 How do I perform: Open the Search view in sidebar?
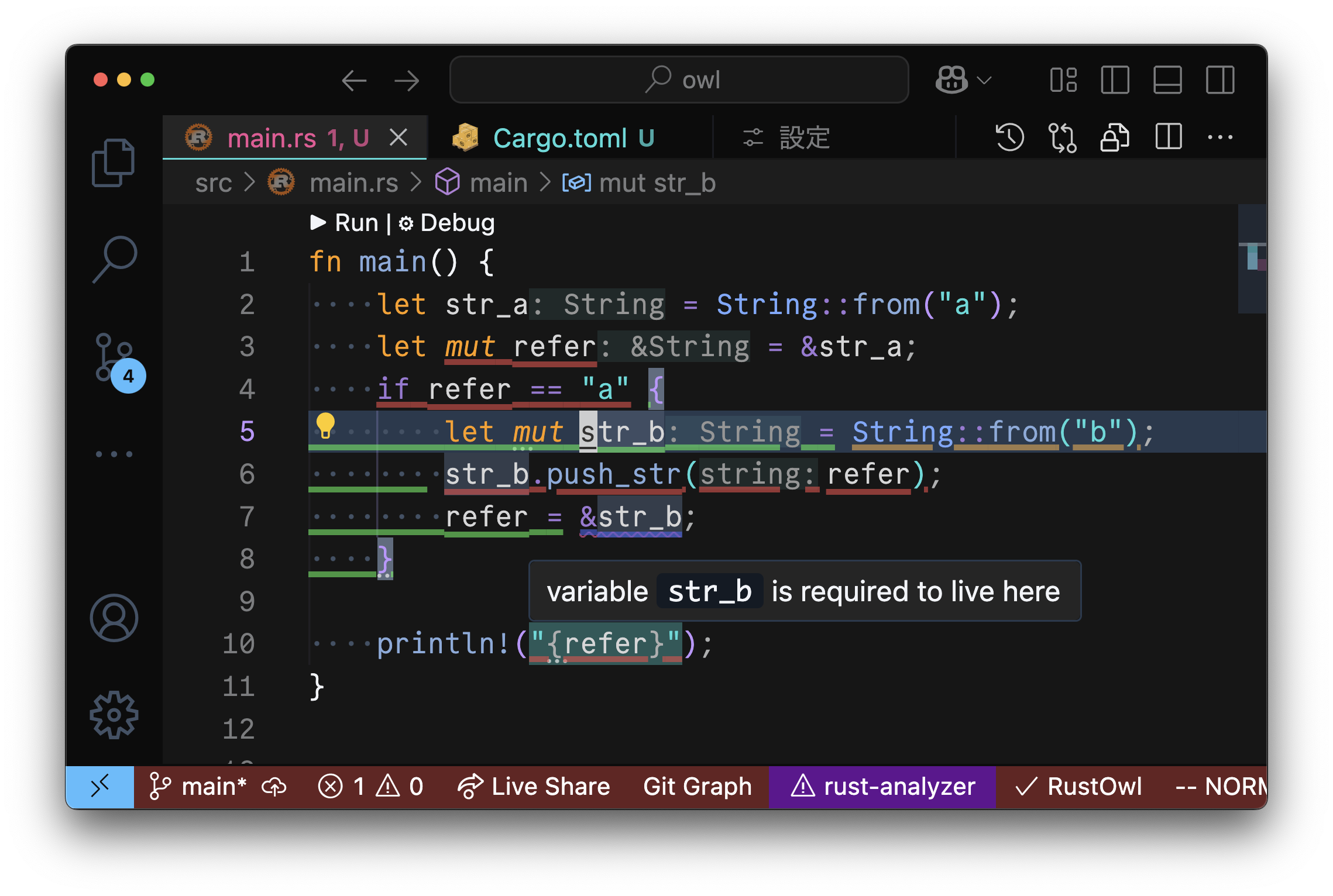pyautogui.click(x=114, y=259)
